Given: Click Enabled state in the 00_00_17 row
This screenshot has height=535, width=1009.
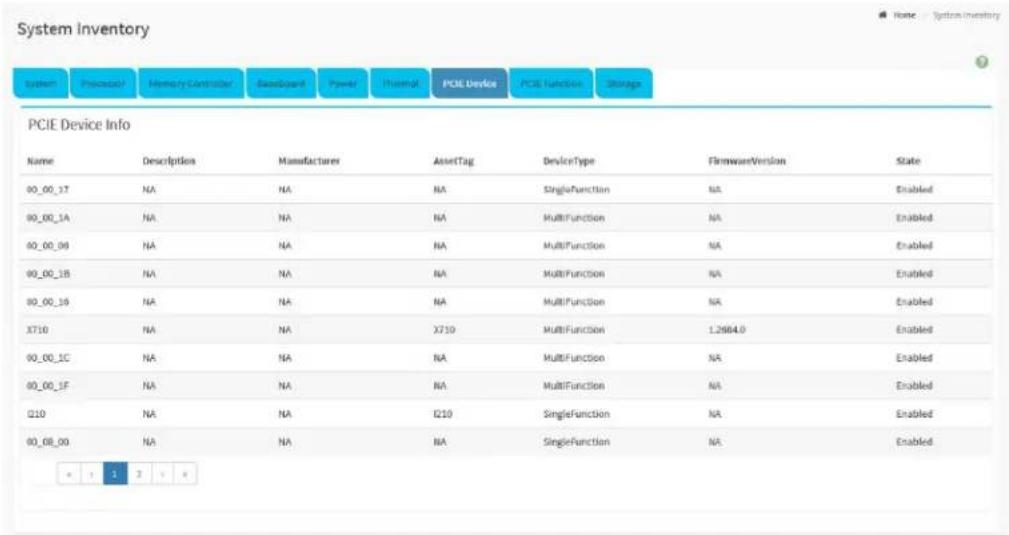Looking at the screenshot, I should [x=914, y=190].
